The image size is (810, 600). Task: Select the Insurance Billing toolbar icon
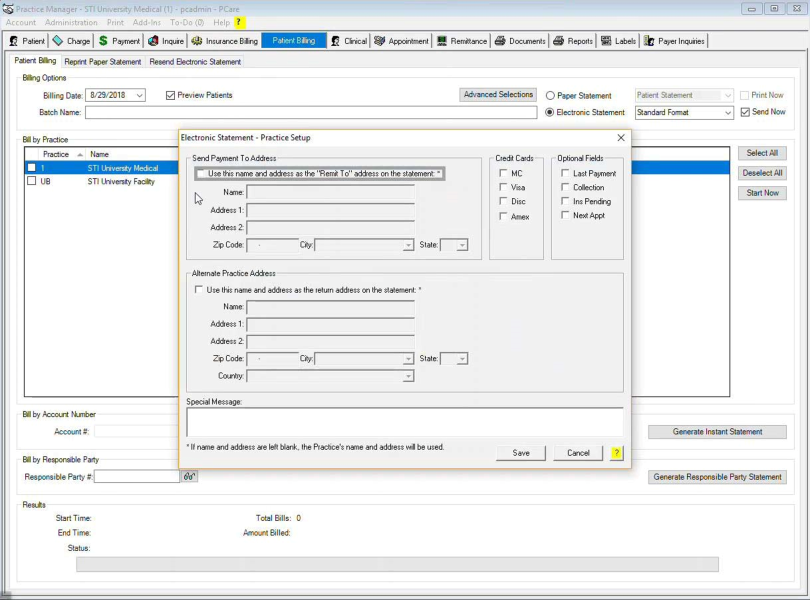(197, 41)
